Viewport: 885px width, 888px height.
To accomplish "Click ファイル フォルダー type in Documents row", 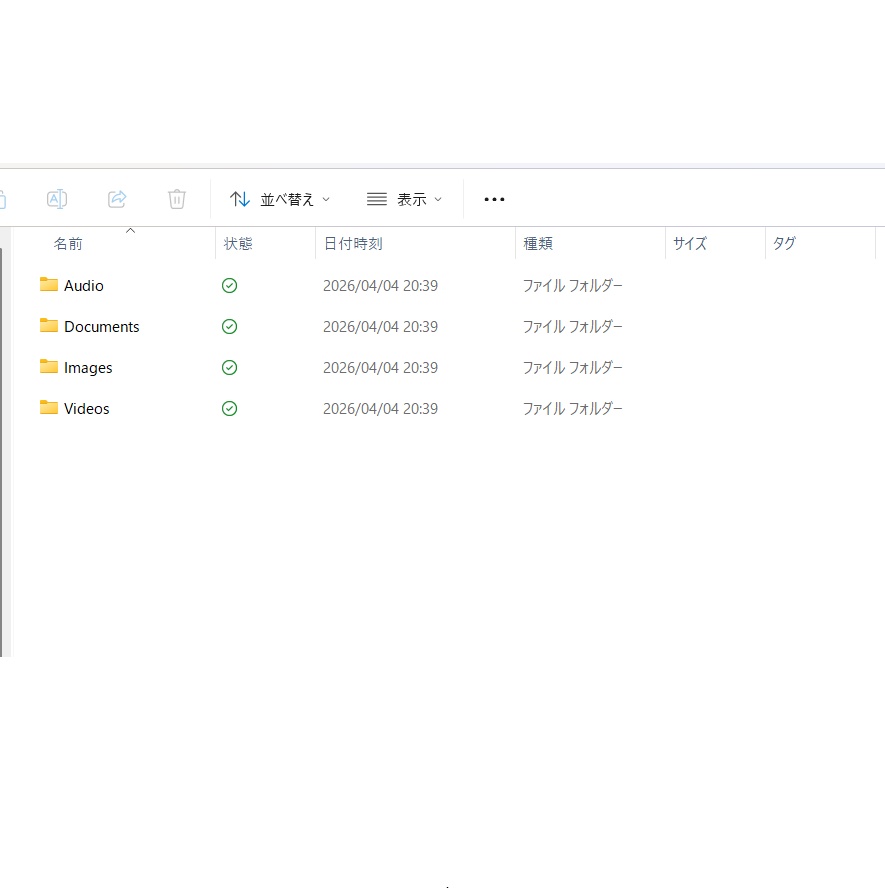I will point(572,327).
